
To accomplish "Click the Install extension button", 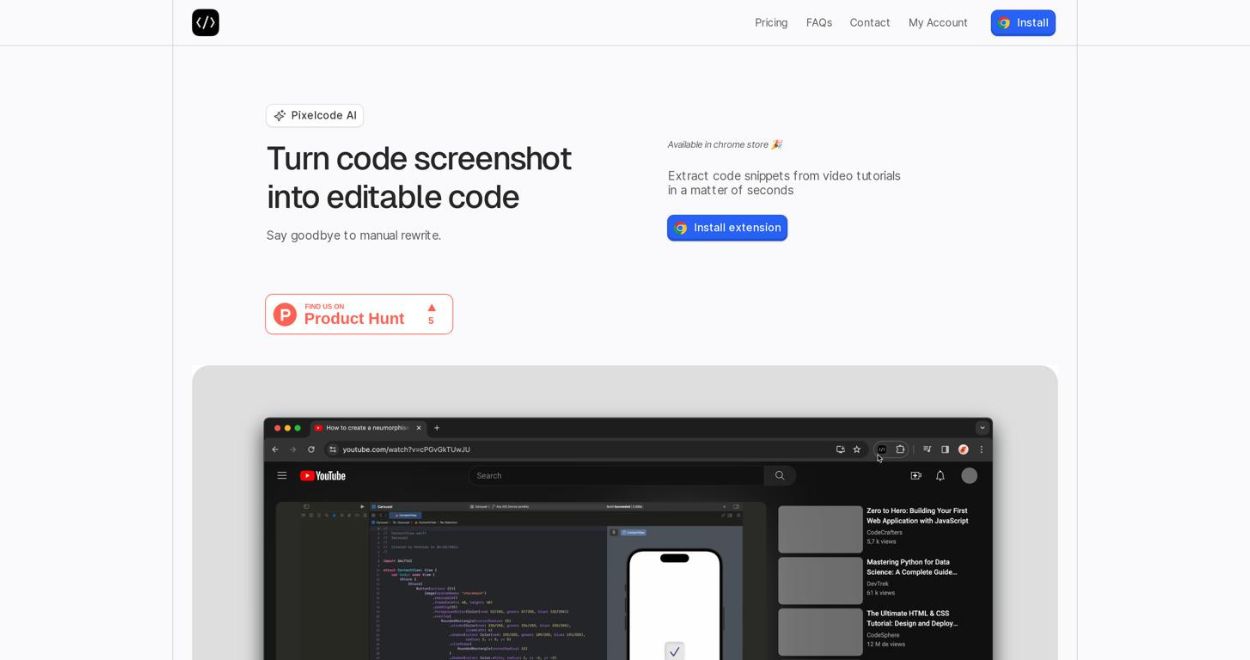I will click(727, 227).
